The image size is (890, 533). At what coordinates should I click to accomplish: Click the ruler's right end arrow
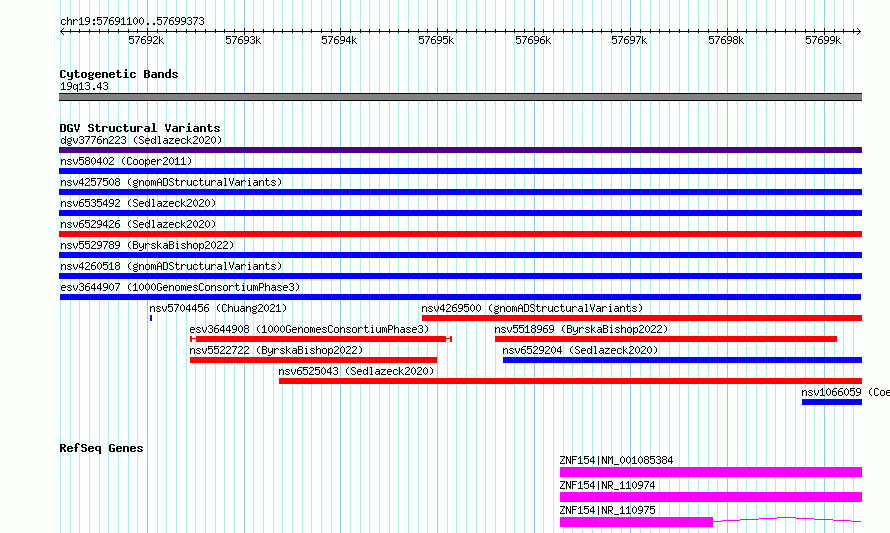point(858,31)
